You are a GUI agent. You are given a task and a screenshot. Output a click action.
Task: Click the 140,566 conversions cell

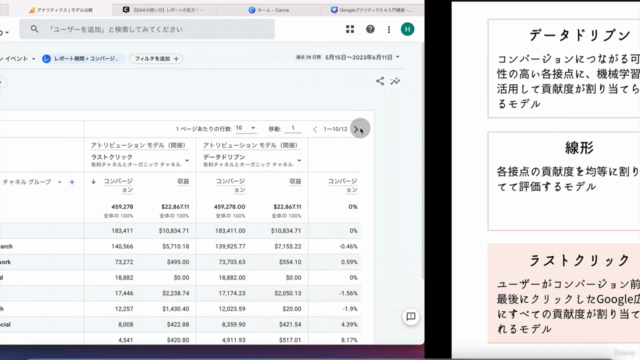(x=122, y=246)
